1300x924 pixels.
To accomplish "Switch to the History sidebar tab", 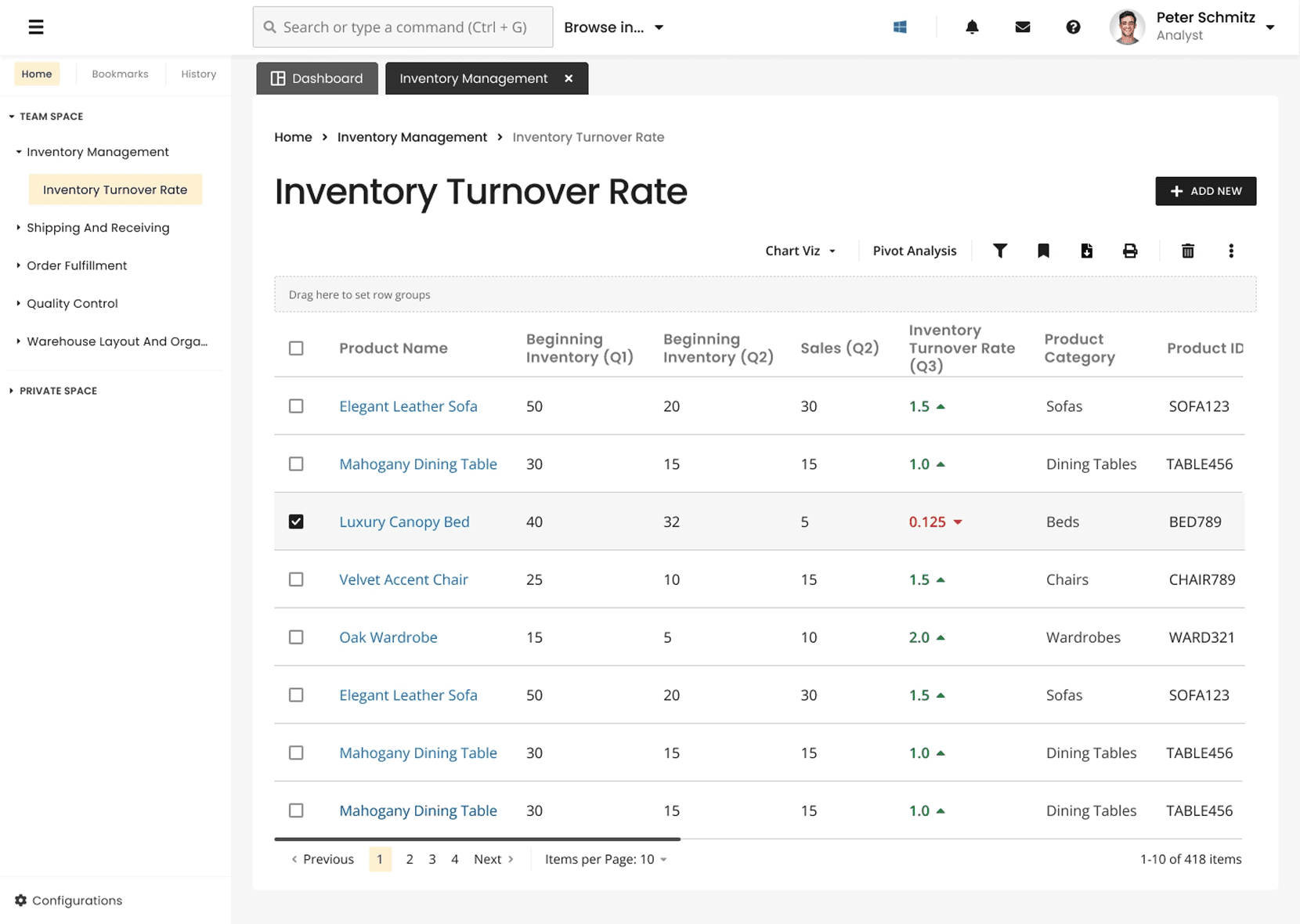I will pyautogui.click(x=198, y=74).
